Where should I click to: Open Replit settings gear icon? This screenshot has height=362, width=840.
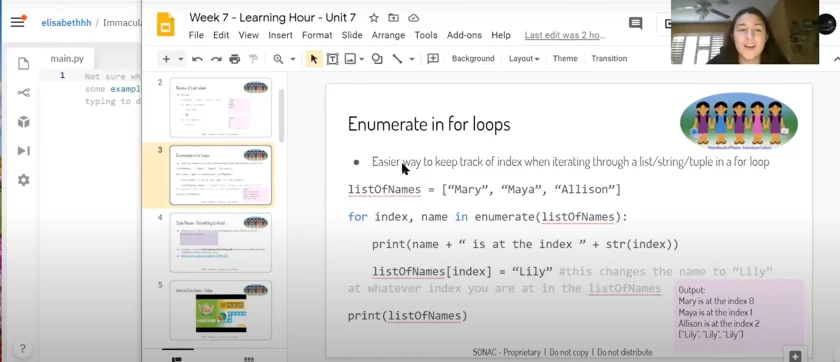point(24,180)
